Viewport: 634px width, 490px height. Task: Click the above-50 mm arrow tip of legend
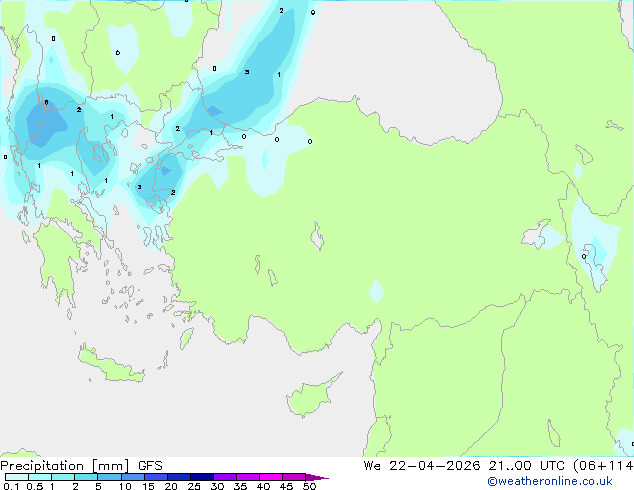(x=317, y=477)
